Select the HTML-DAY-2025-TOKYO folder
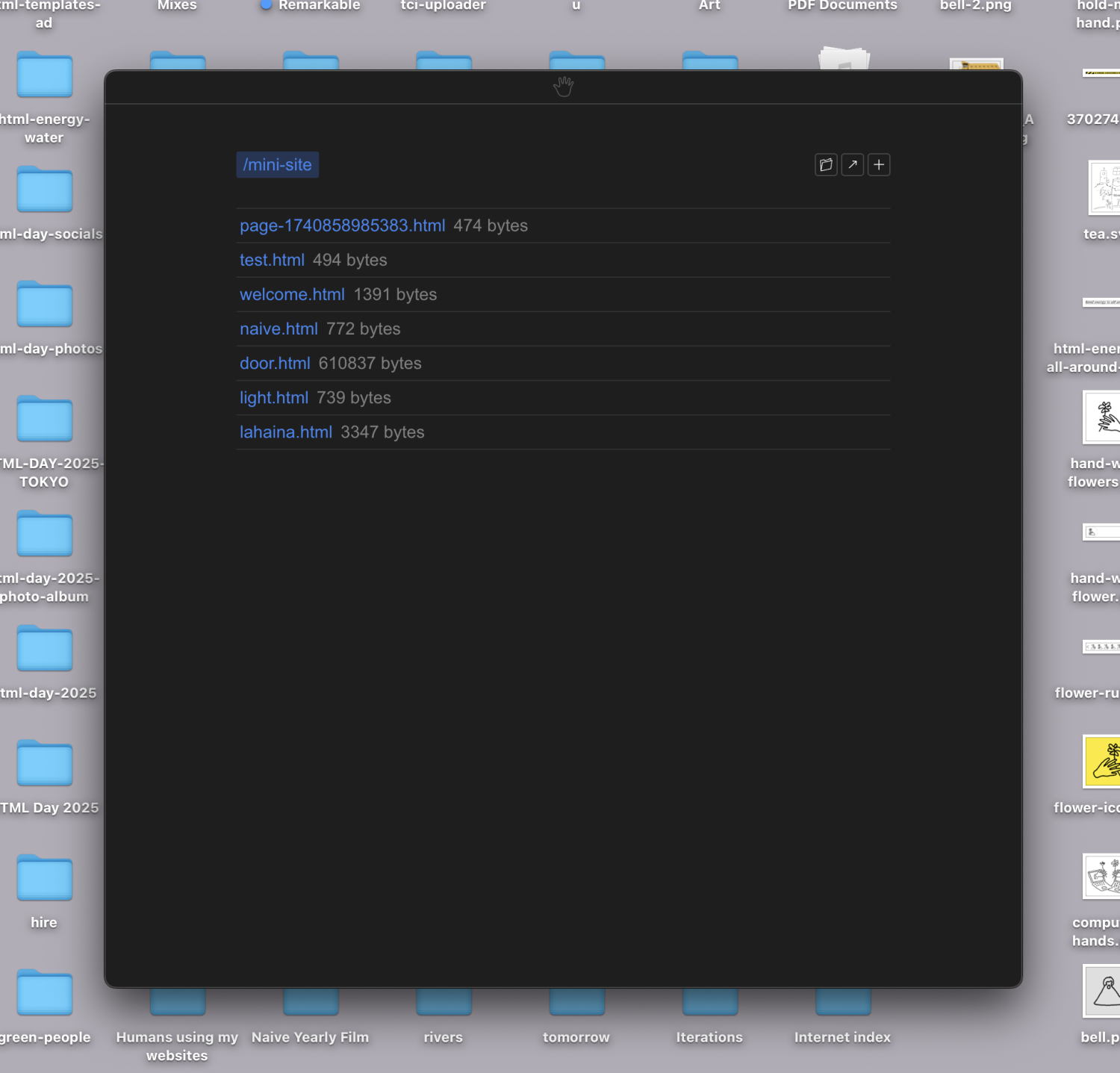Screen dimensions: 1120x1073 click(45, 420)
